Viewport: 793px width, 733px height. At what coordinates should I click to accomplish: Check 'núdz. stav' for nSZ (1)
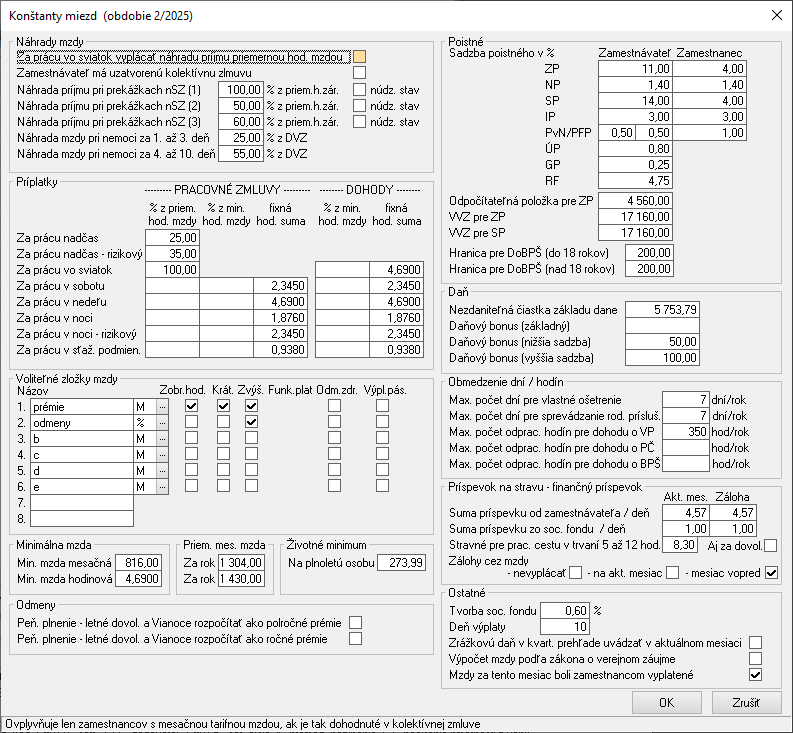pos(360,90)
